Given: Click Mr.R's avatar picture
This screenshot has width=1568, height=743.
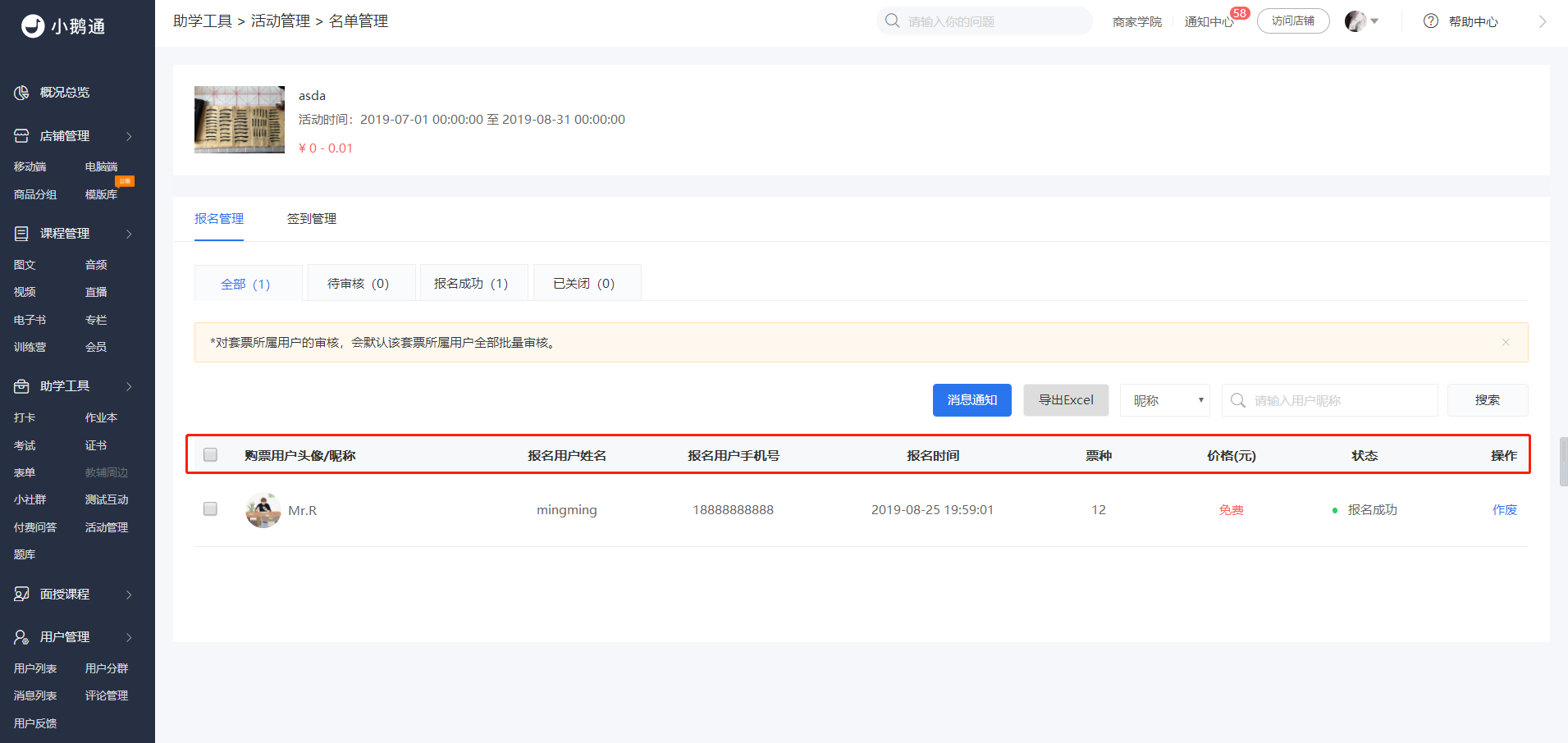Looking at the screenshot, I should point(263,510).
